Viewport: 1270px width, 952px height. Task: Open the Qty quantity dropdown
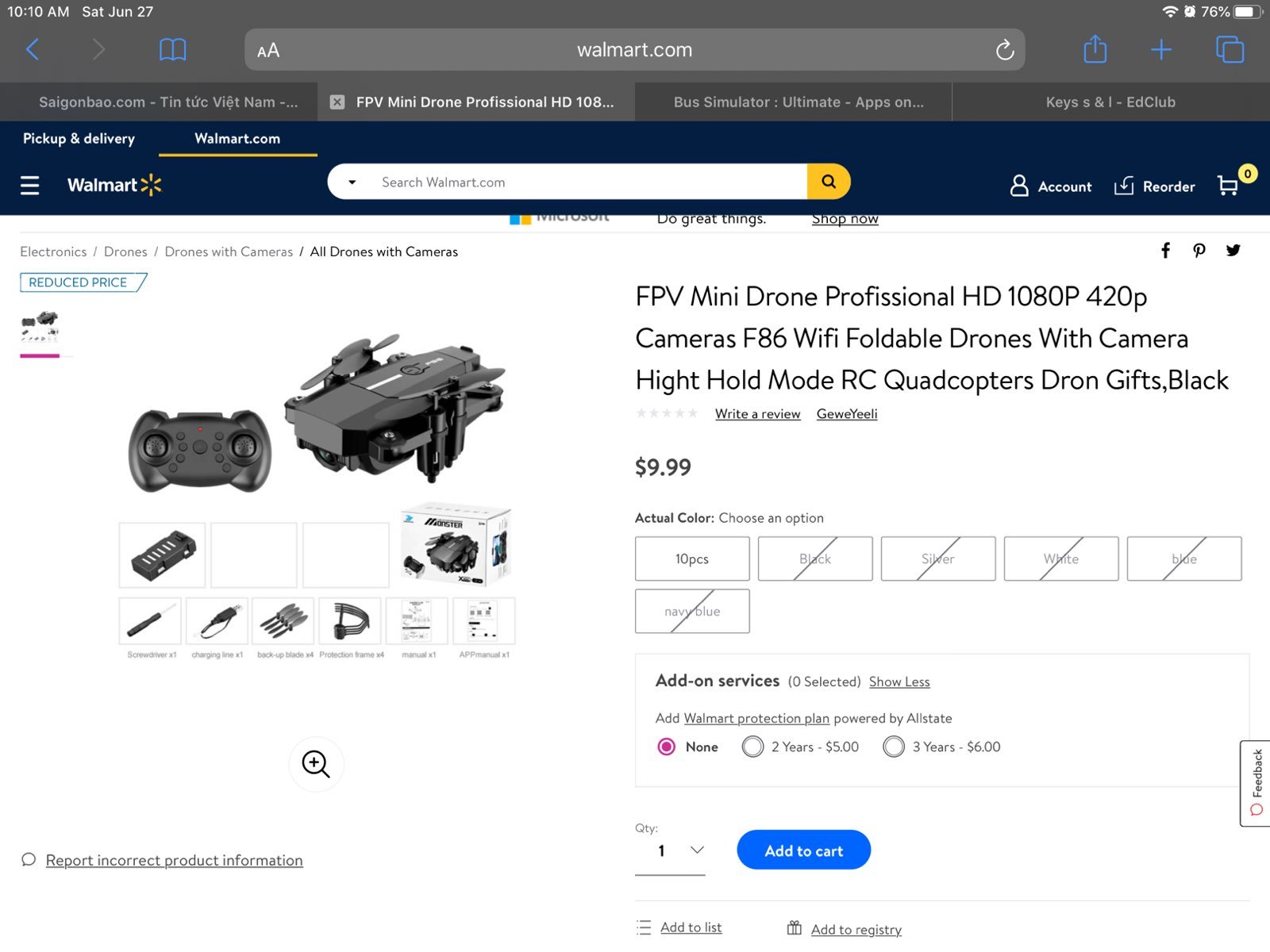670,851
